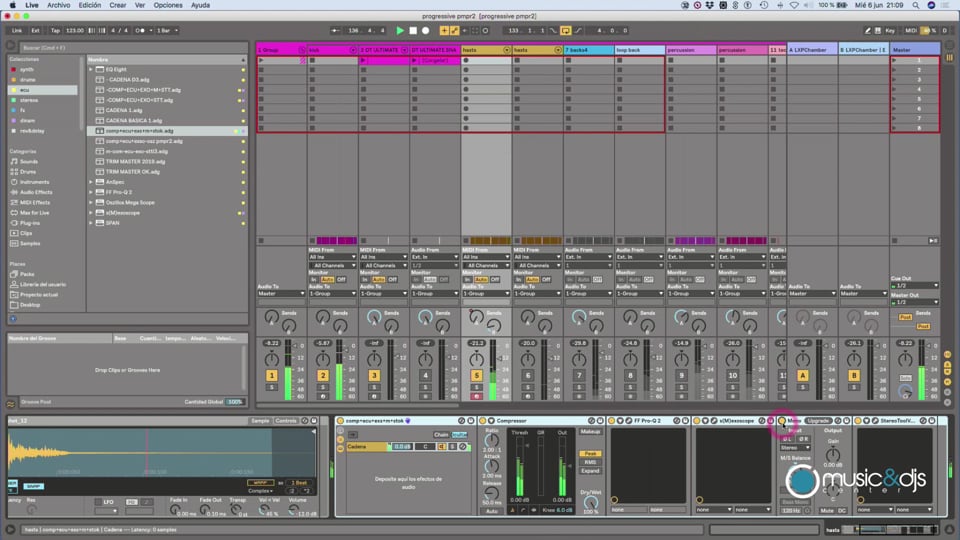Screen dimensions: 960x540
Task: Open the Audio Effects category
Action: coord(36,192)
